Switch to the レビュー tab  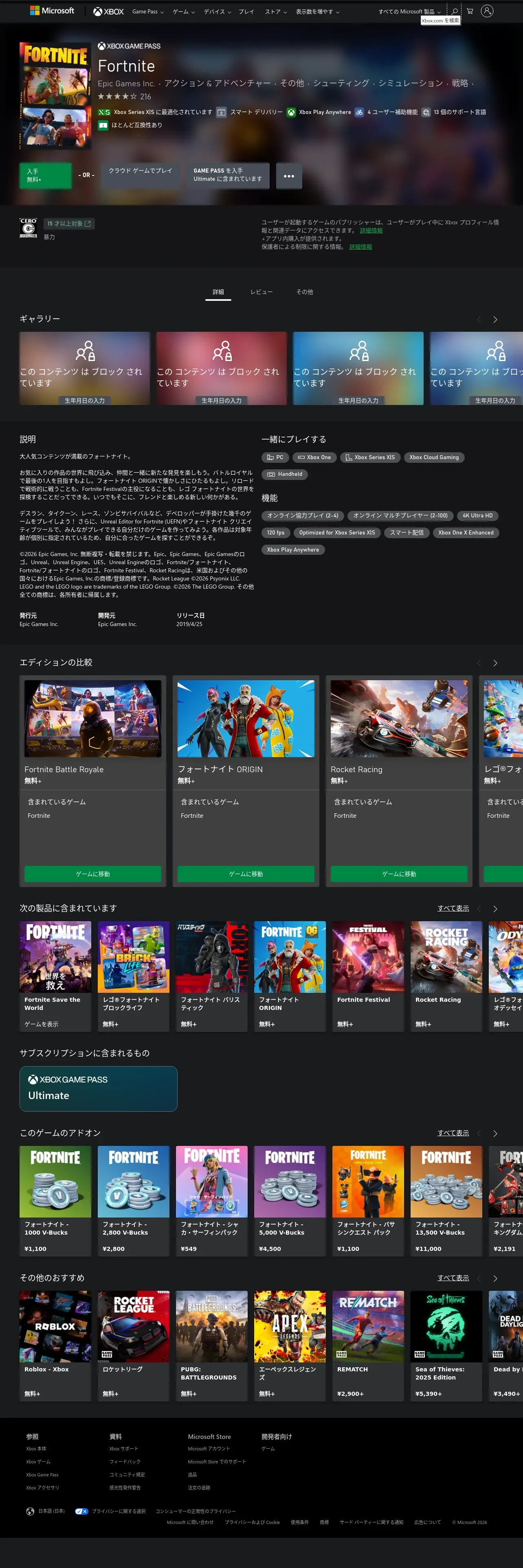tap(261, 292)
